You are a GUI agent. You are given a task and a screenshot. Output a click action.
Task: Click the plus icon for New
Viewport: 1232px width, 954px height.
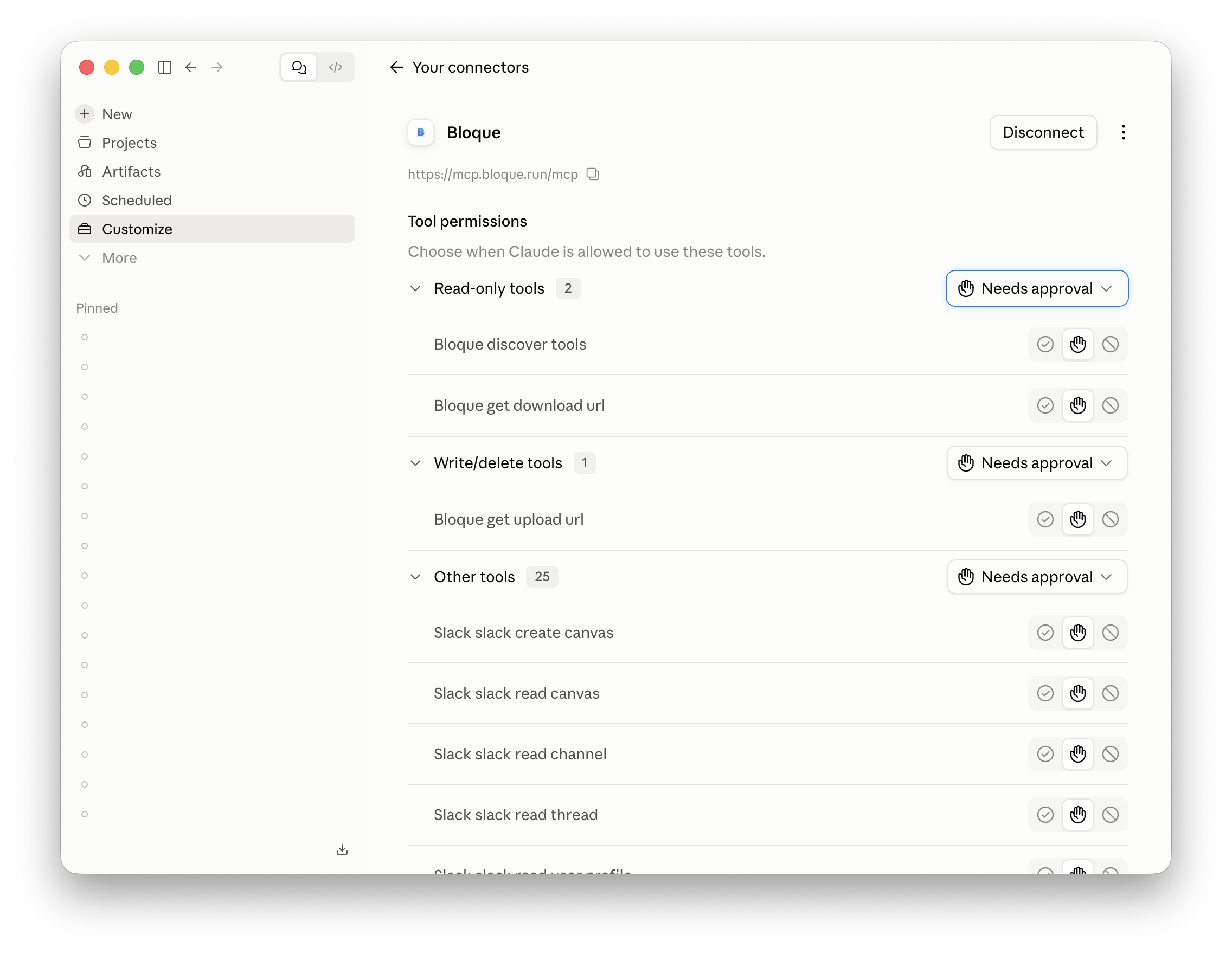point(85,114)
